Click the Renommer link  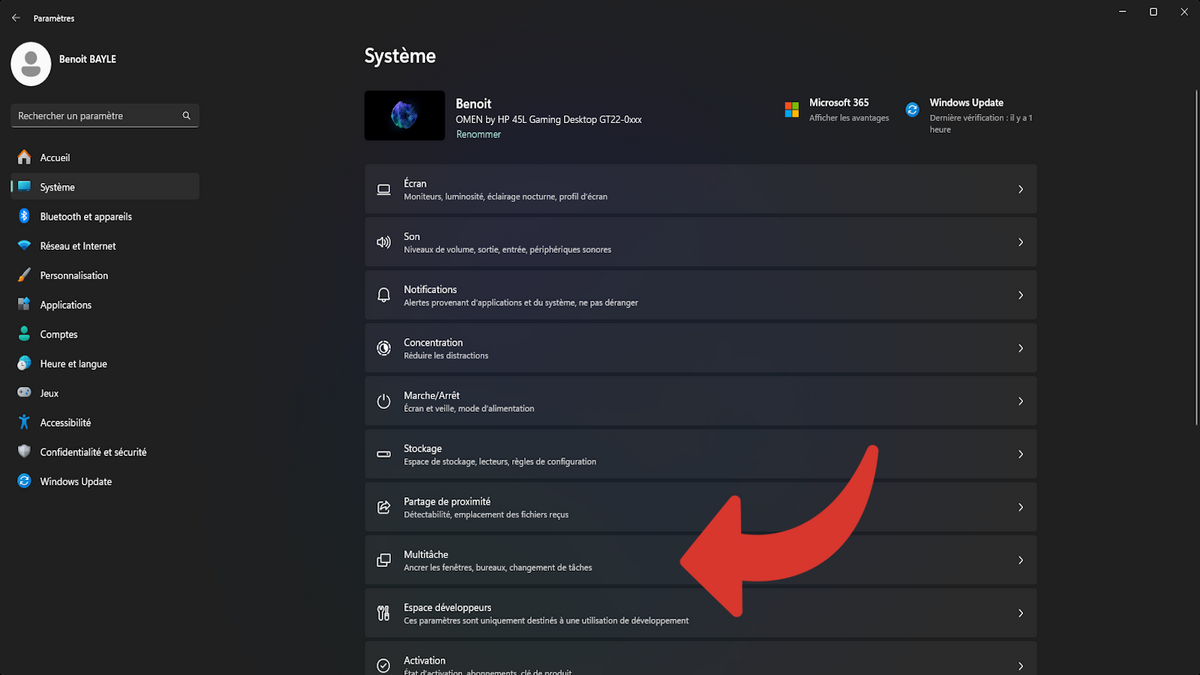click(479, 135)
